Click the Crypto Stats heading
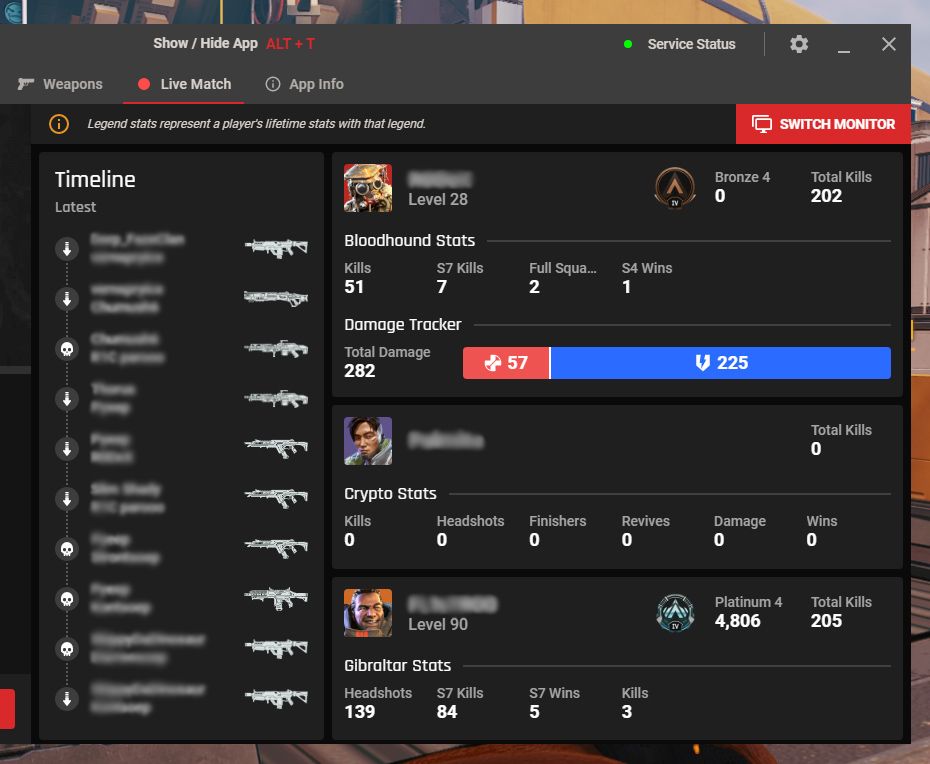 (390, 494)
